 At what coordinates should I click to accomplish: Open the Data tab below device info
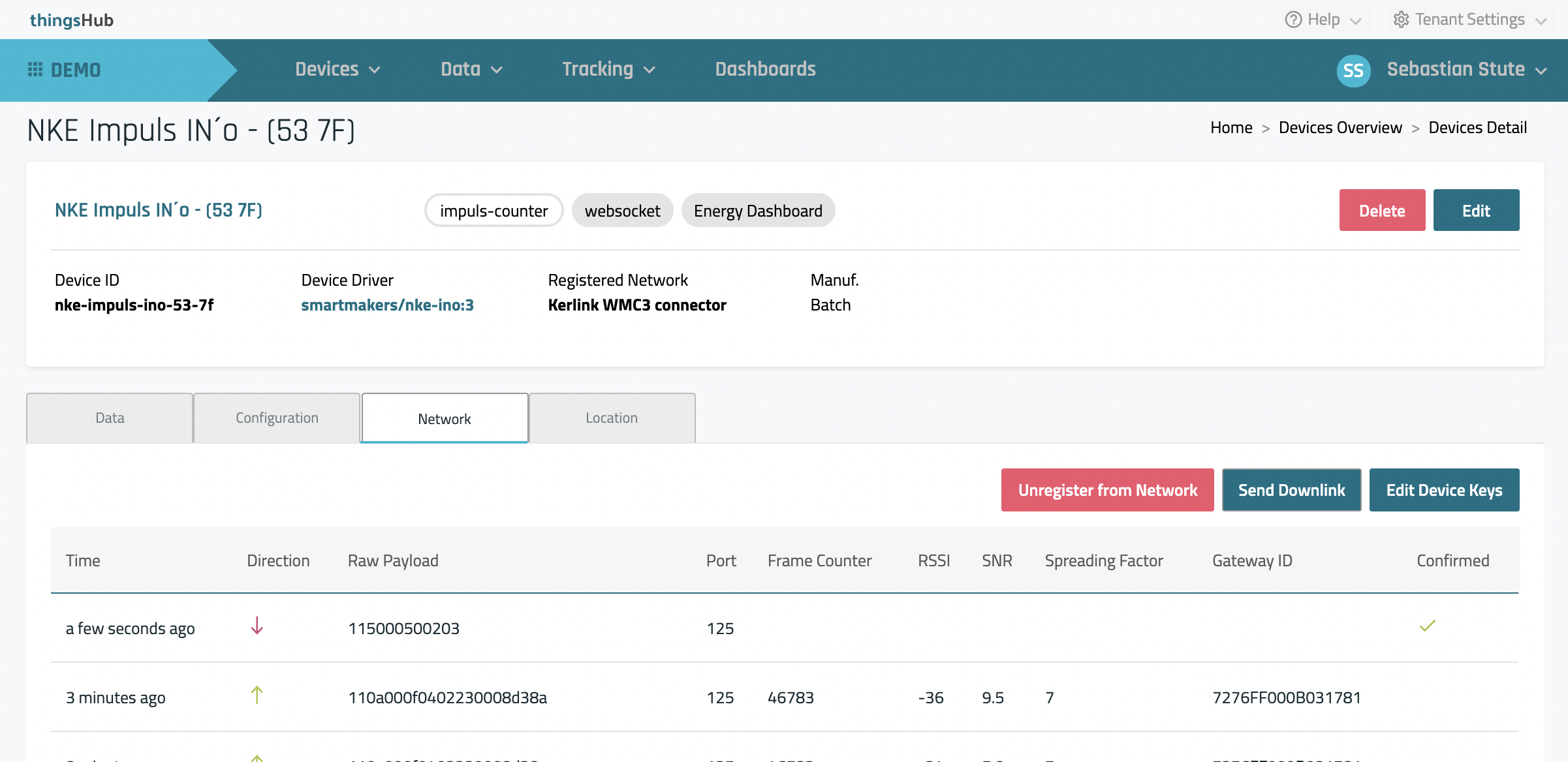pos(110,418)
